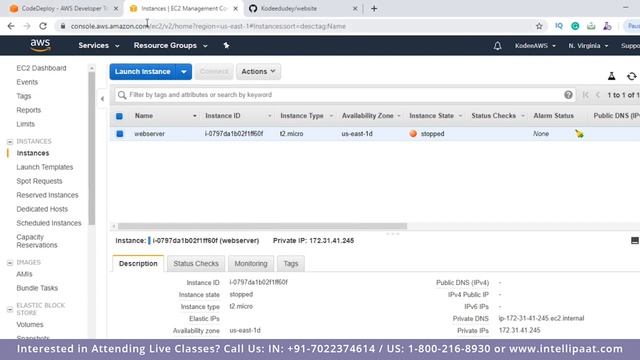Refresh the instances list
The image size is (640, 360).
point(631,76)
